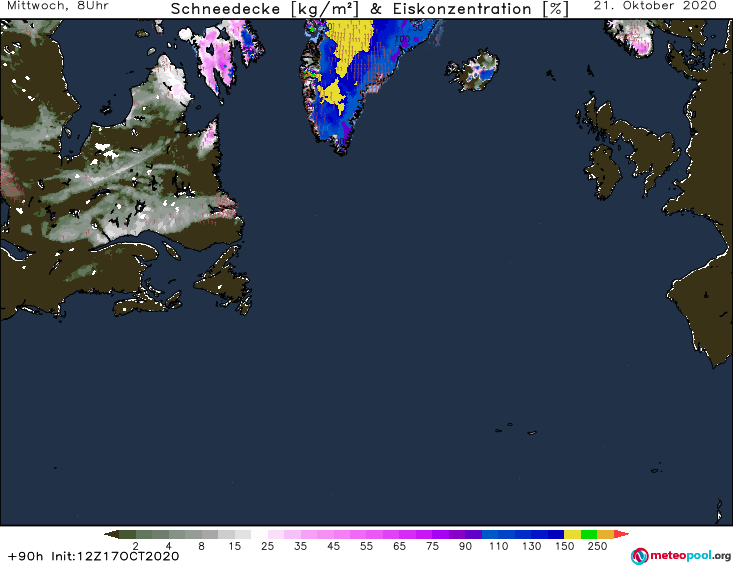Pick the yellow legend swatch after 150
Viewport: 733px width, 566px height.
click(x=572, y=534)
